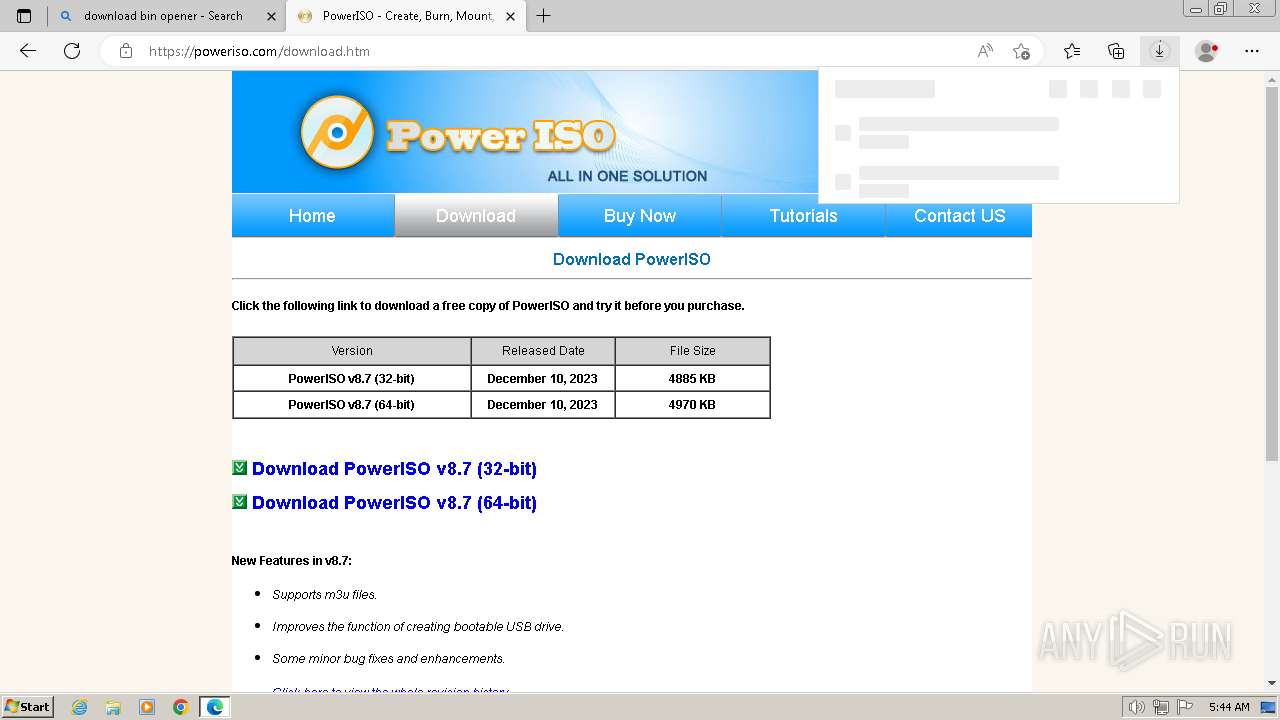Open the Home navigation tab
Image resolution: width=1280 pixels, height=720 pixels.
(312, 216)
